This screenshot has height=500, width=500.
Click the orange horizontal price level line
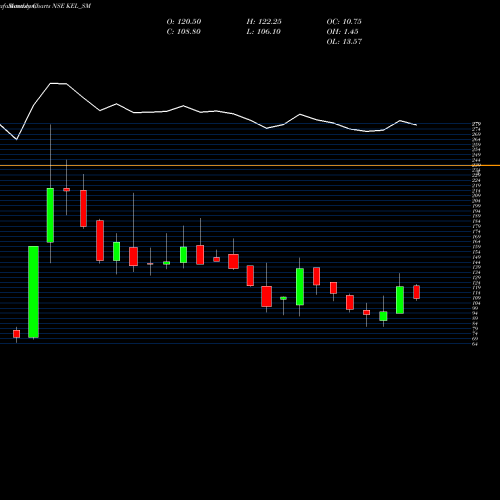(250, 165)
